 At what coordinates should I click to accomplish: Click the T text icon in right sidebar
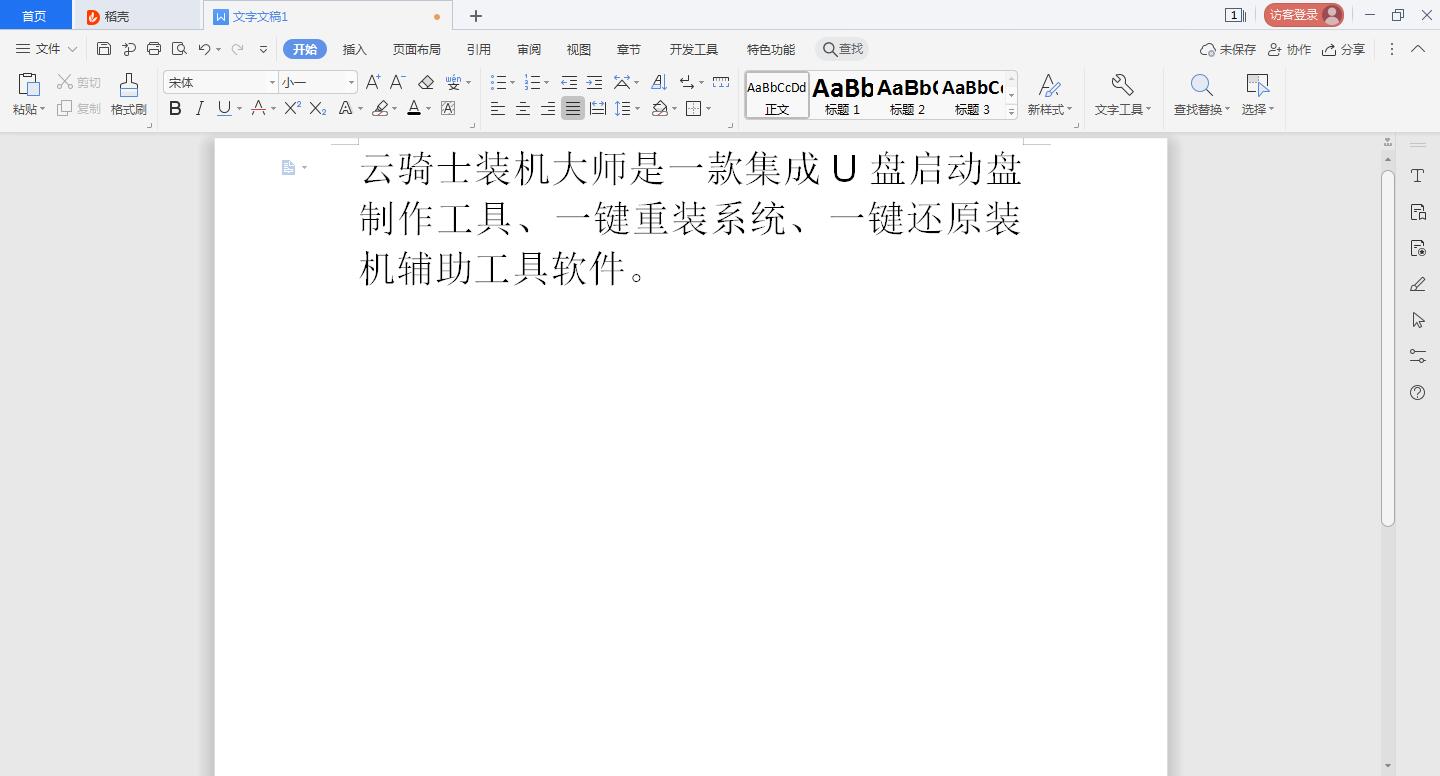(x=1417, y=176)
